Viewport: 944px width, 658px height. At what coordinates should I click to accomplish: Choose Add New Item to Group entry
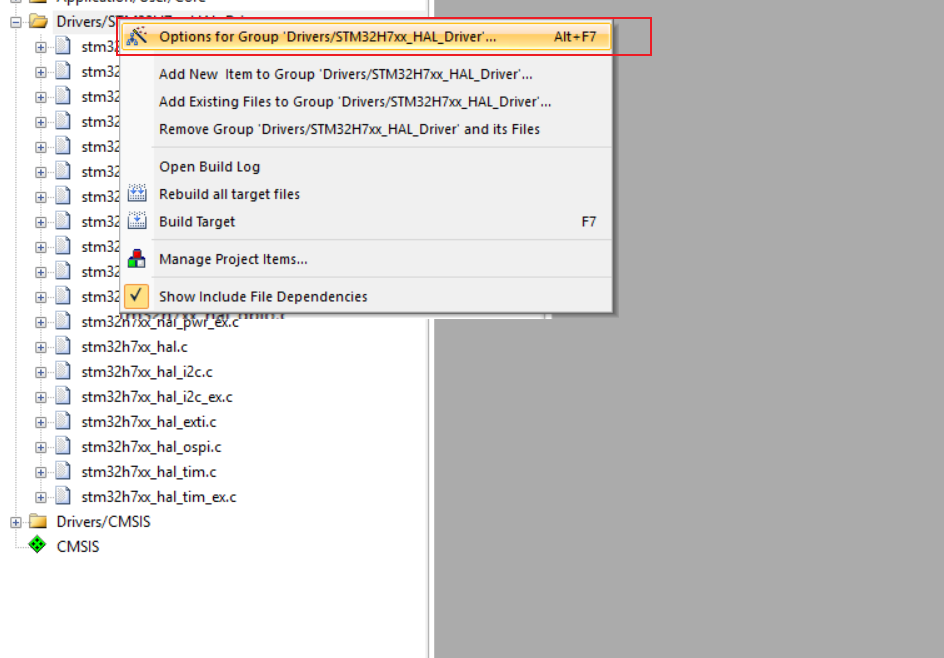tap(346, 74)
